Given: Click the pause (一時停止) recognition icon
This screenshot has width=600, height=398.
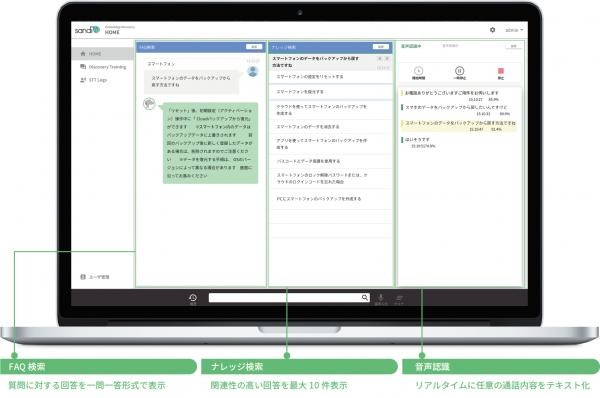Looking at the screenshot, I should click(x=460, y=72).
